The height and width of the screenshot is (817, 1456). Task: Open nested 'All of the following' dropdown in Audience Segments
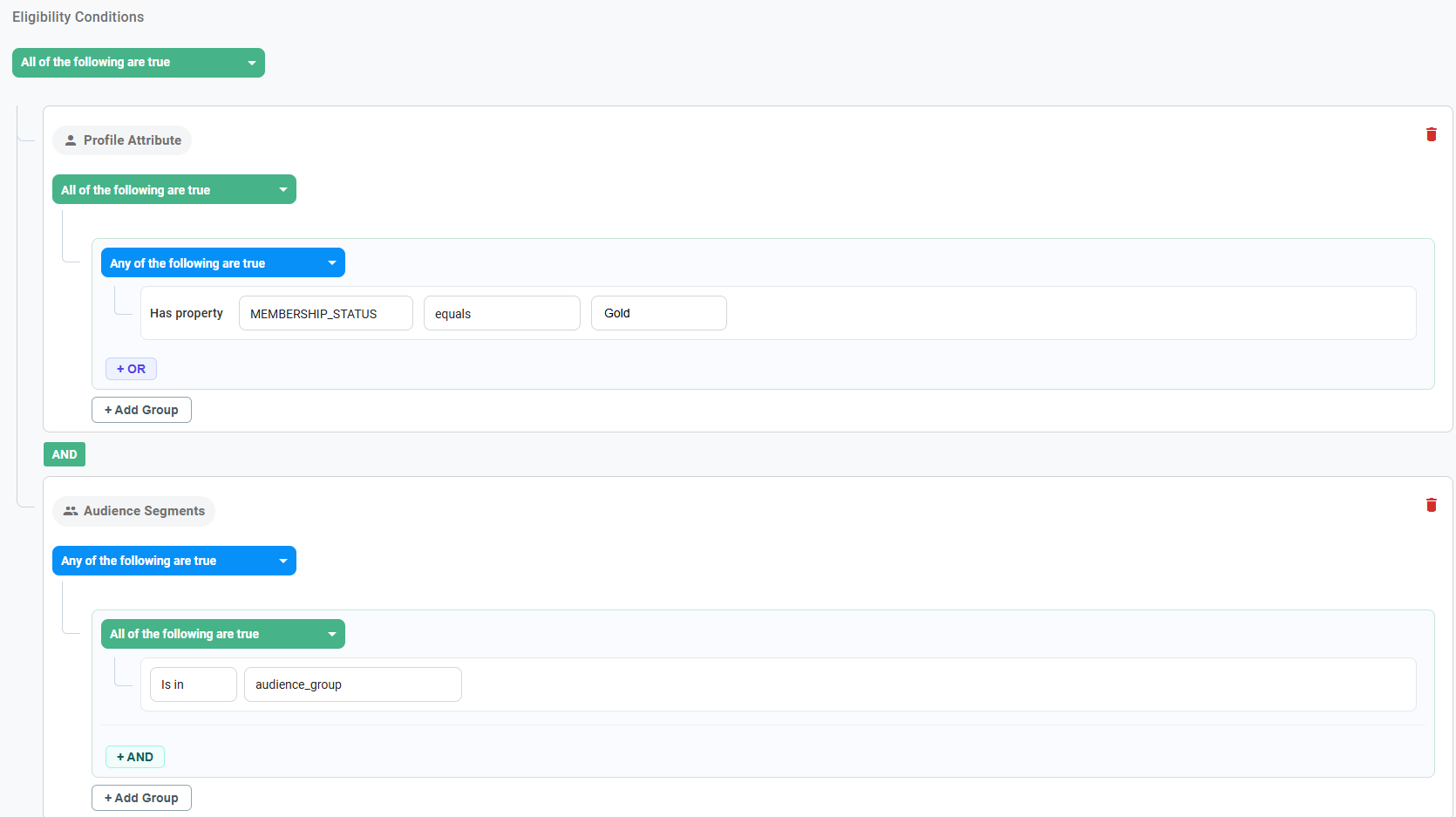tap(223, 634)
